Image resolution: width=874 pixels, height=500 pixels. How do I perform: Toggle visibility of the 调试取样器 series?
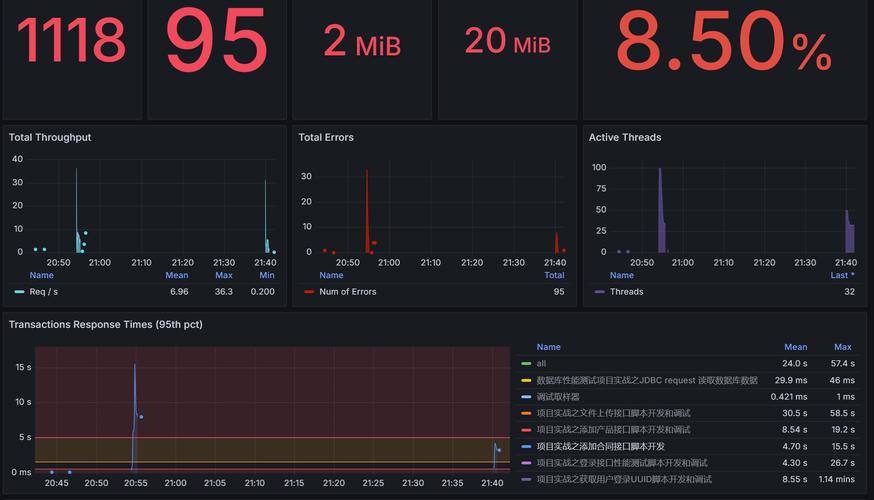557,397
